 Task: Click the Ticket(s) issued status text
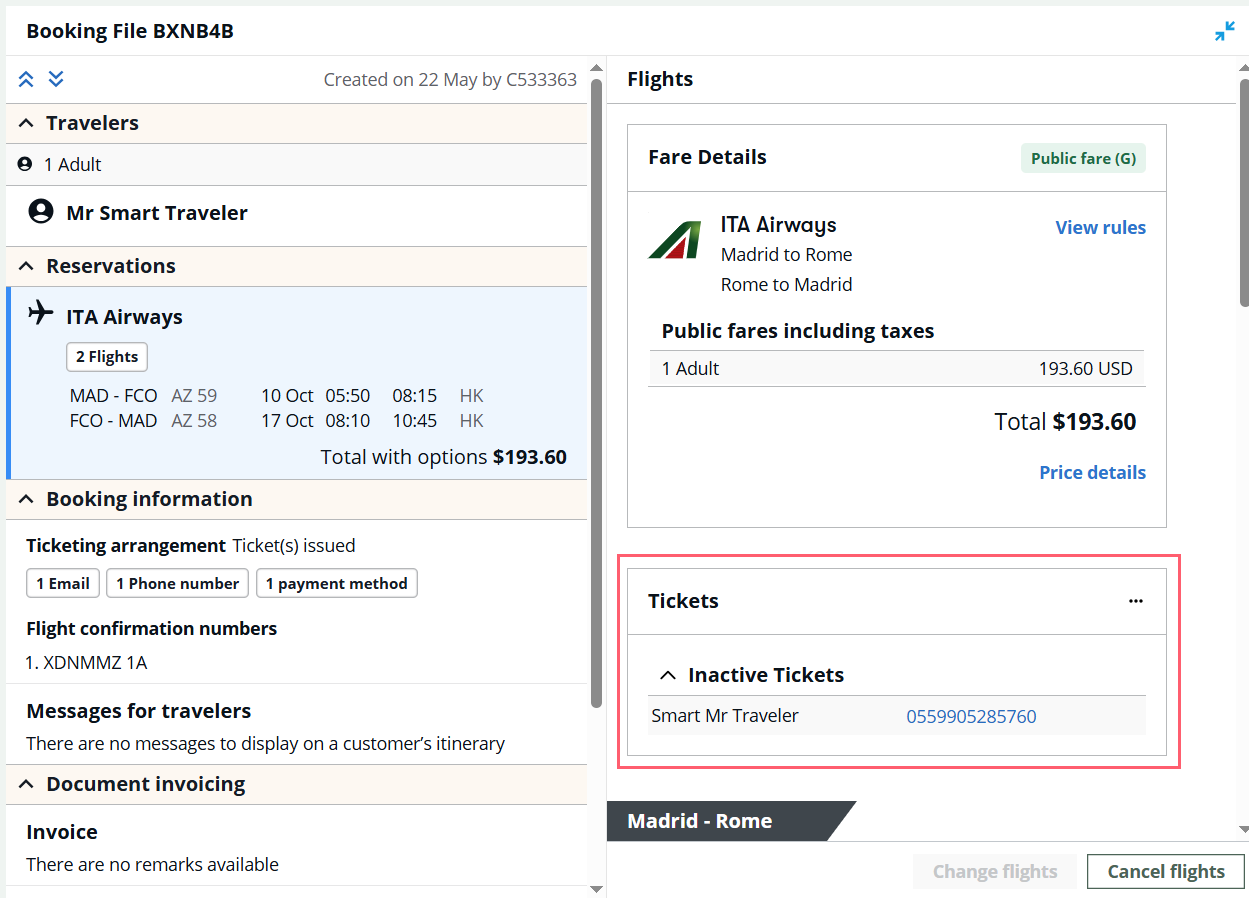coord(294,546)
